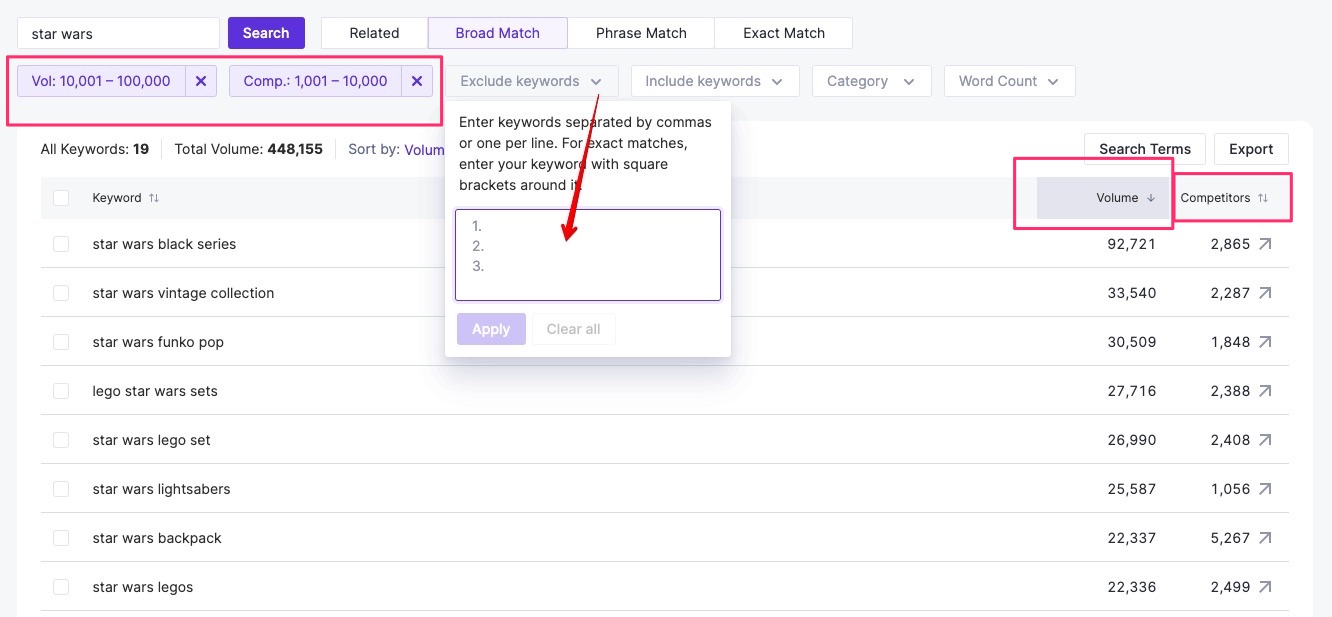Viewport: 1332px width, 617px height.
Task: Expand the Word Count dropdown
Action: tap(1008, 81)
